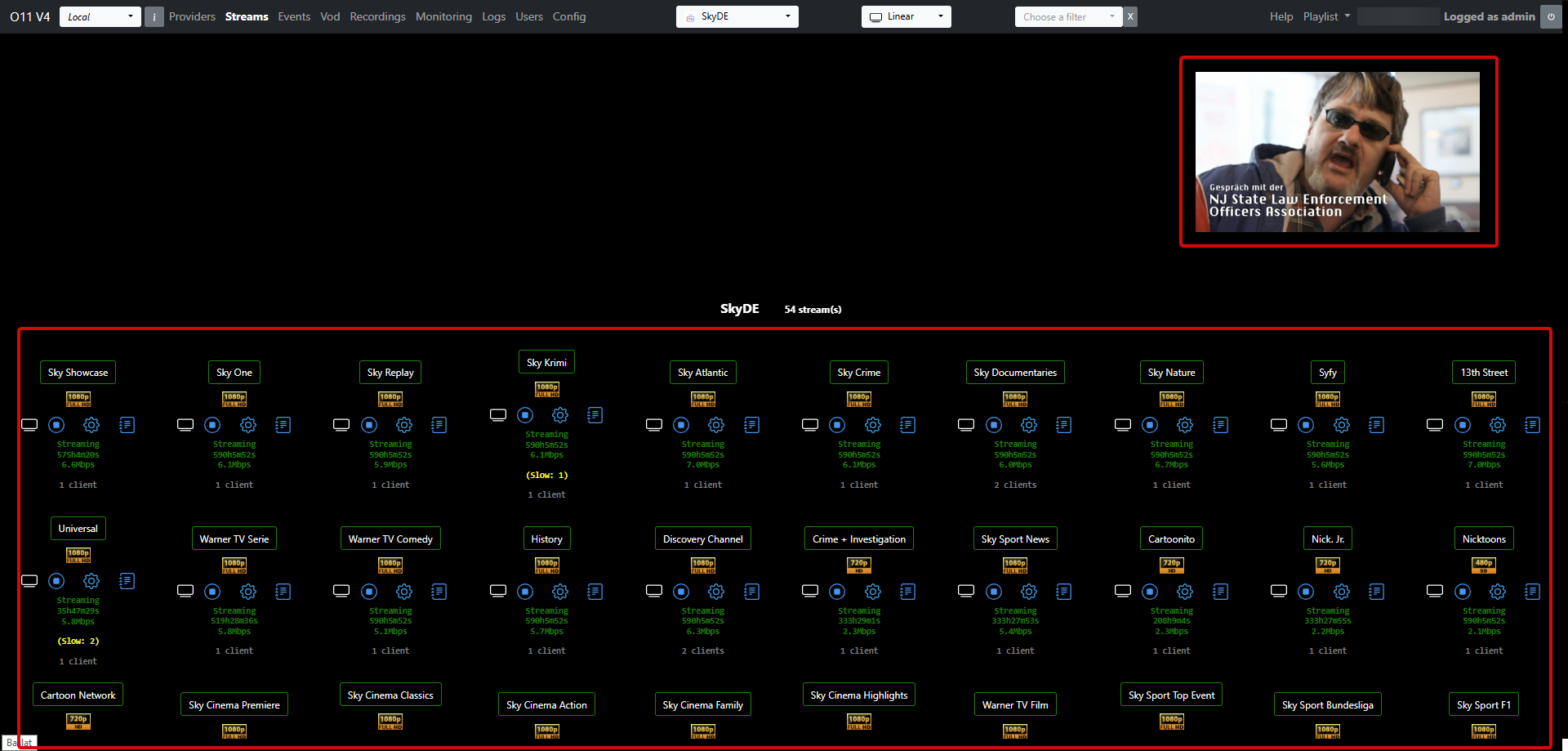
Task: Stop the Nick. Jr. stream
Action: pos(1306,591)
